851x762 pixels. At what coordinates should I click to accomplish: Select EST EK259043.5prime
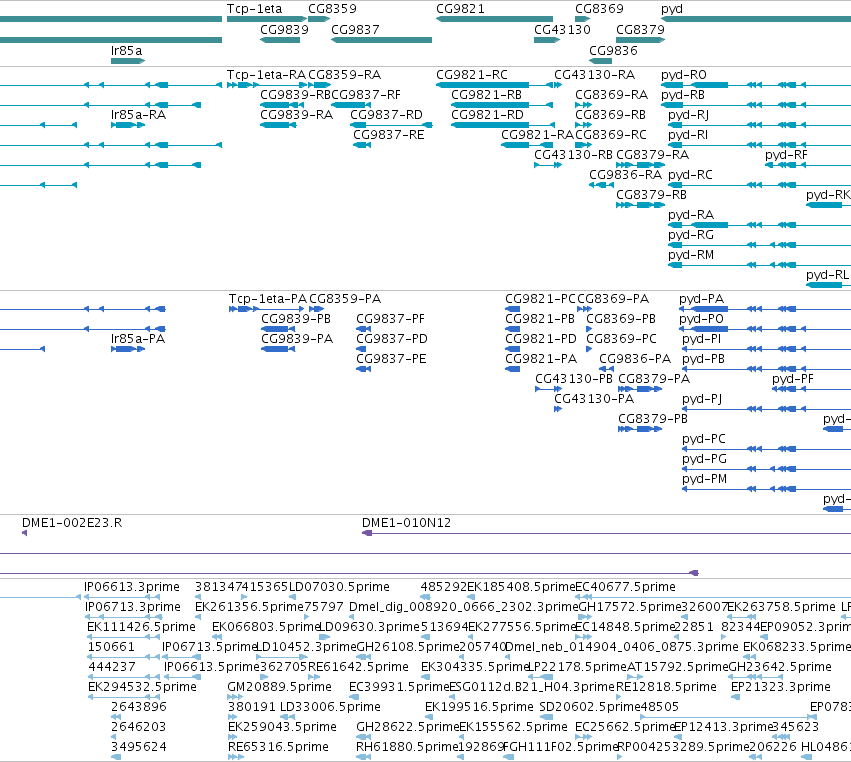pyautogui.click(x=282, y=727)
